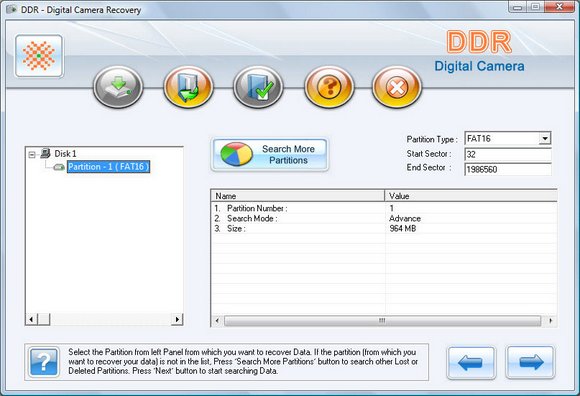Click the gray disk download toolbar icon

[x=118, y=87]
